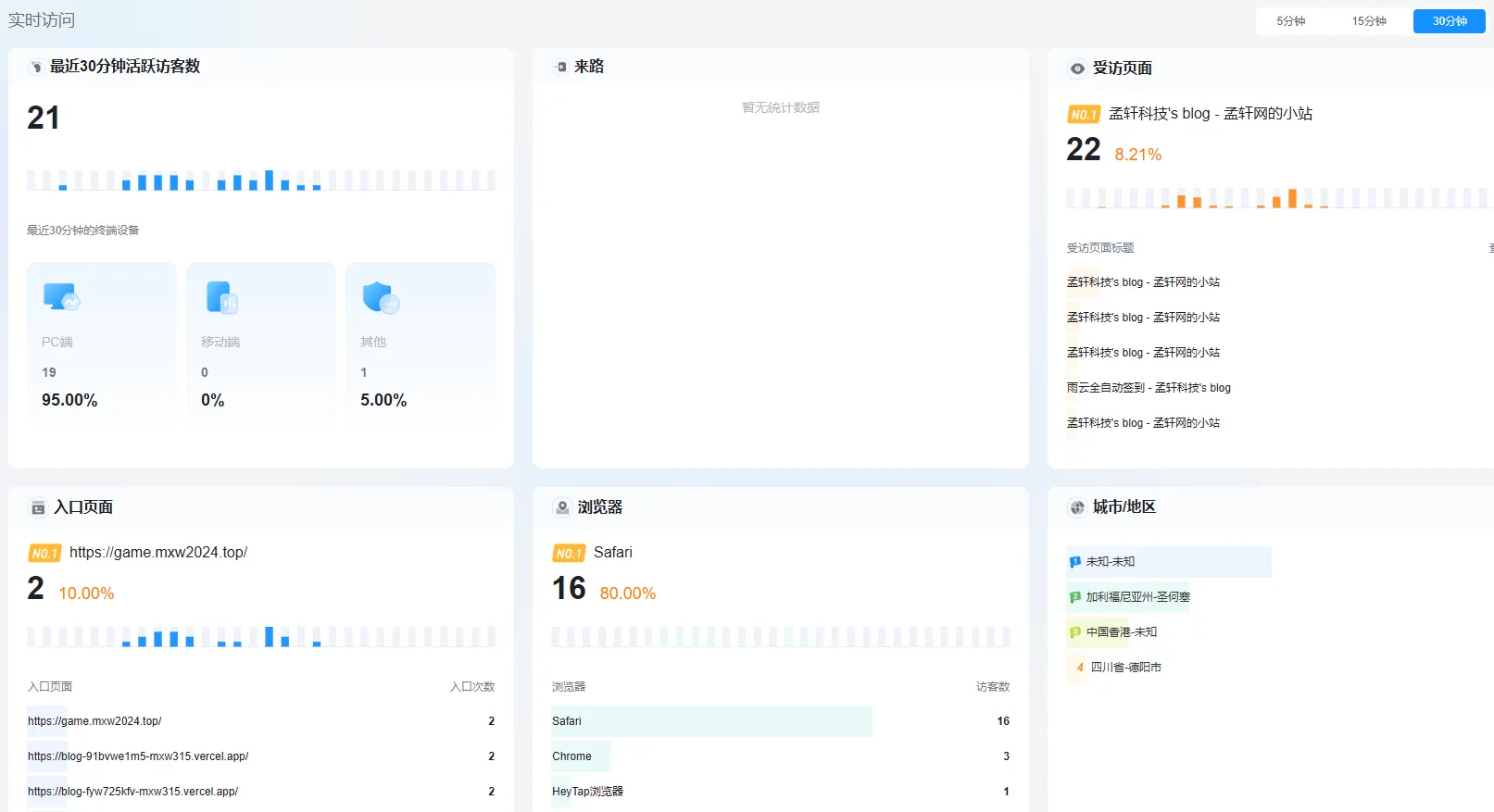This screenshot has height=812, width=1494.
Task: Click the 其他 shield device icon
Action: point(381,297)
